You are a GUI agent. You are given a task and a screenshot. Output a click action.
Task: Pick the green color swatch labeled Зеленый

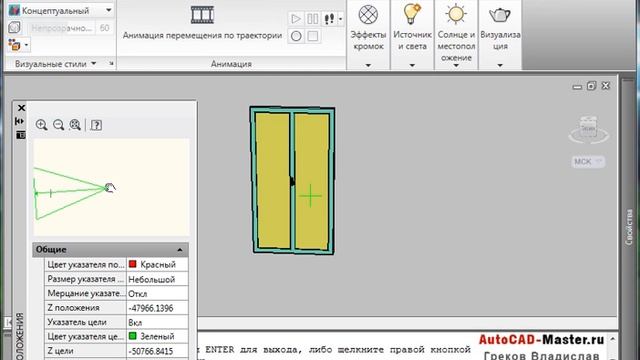pyautogui.click(x=133, y=336)
